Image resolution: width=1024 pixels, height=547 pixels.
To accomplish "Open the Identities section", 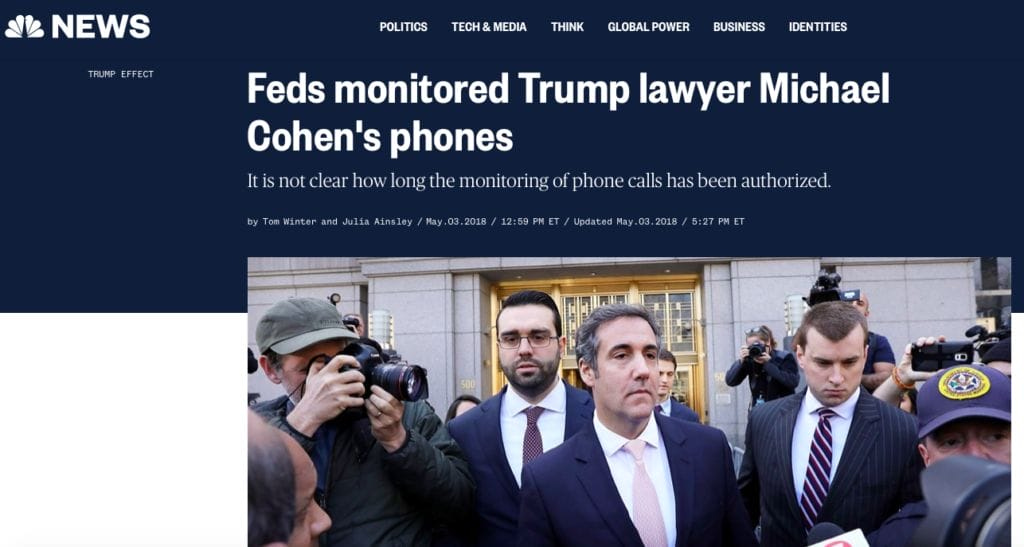I will (x=818, y=27).
